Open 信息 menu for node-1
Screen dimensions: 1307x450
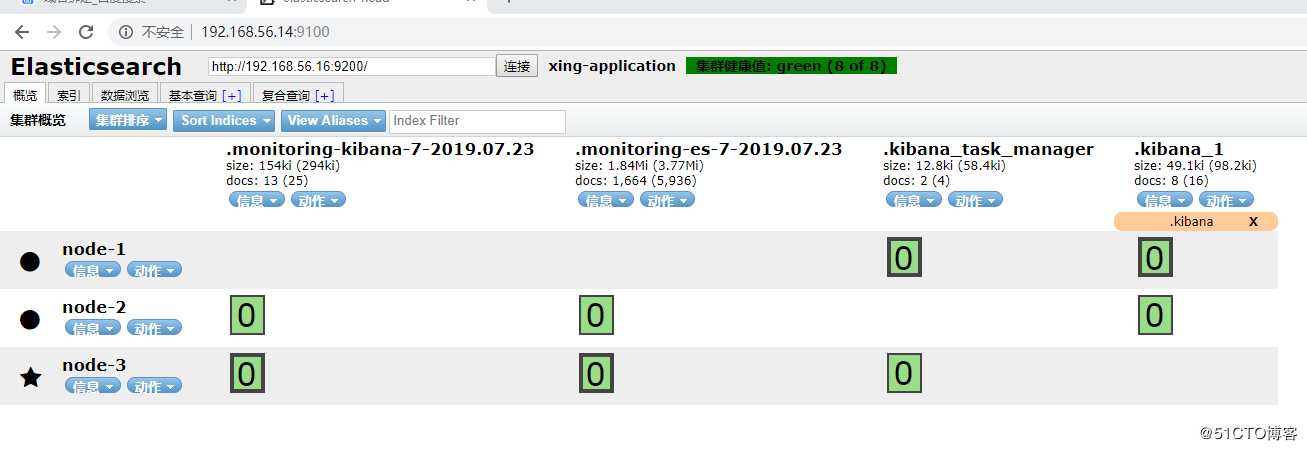(x=93, y=270)
